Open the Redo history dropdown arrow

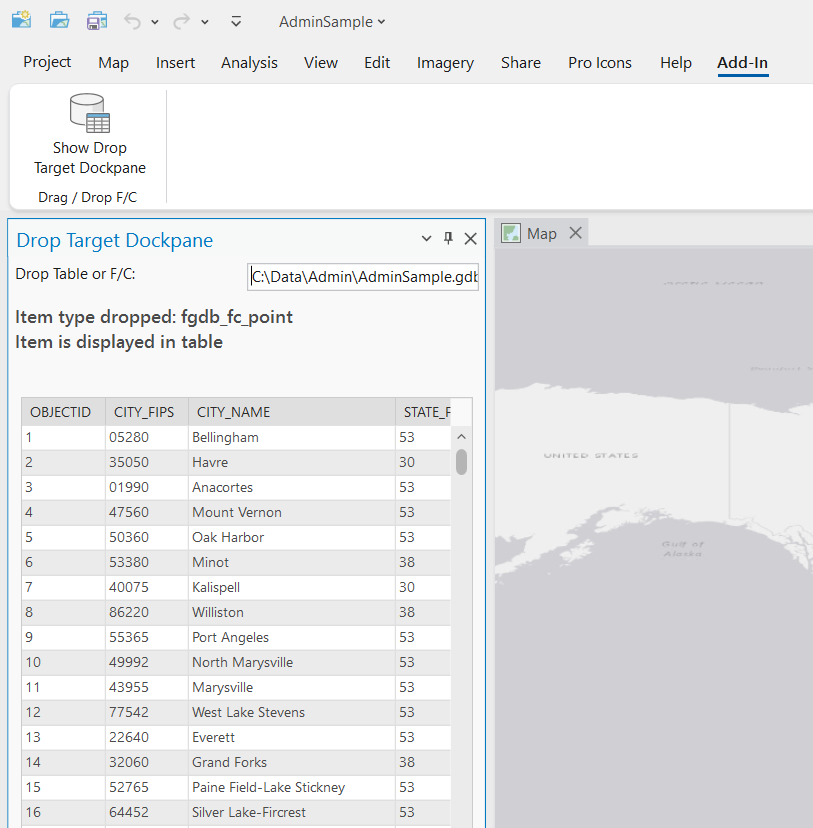pos(205,22)
